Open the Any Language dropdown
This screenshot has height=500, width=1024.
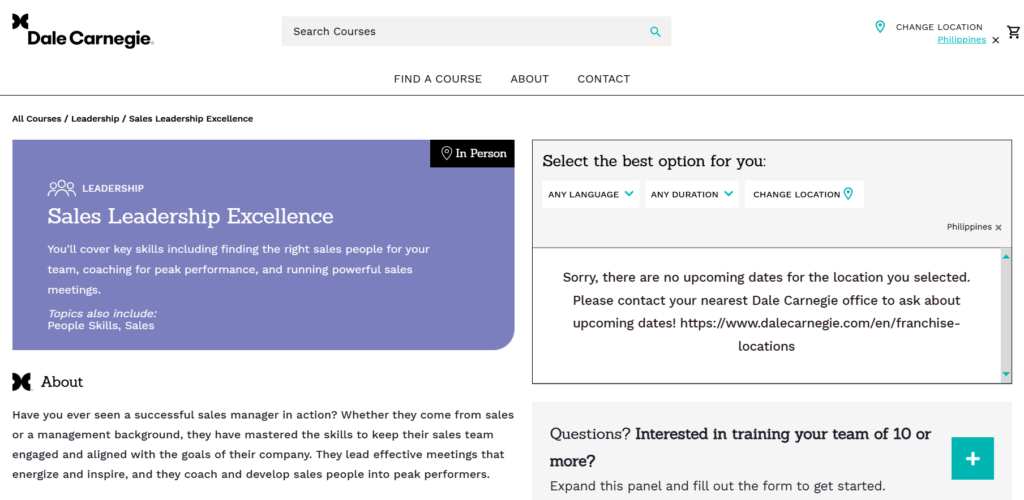pos(590,195)
